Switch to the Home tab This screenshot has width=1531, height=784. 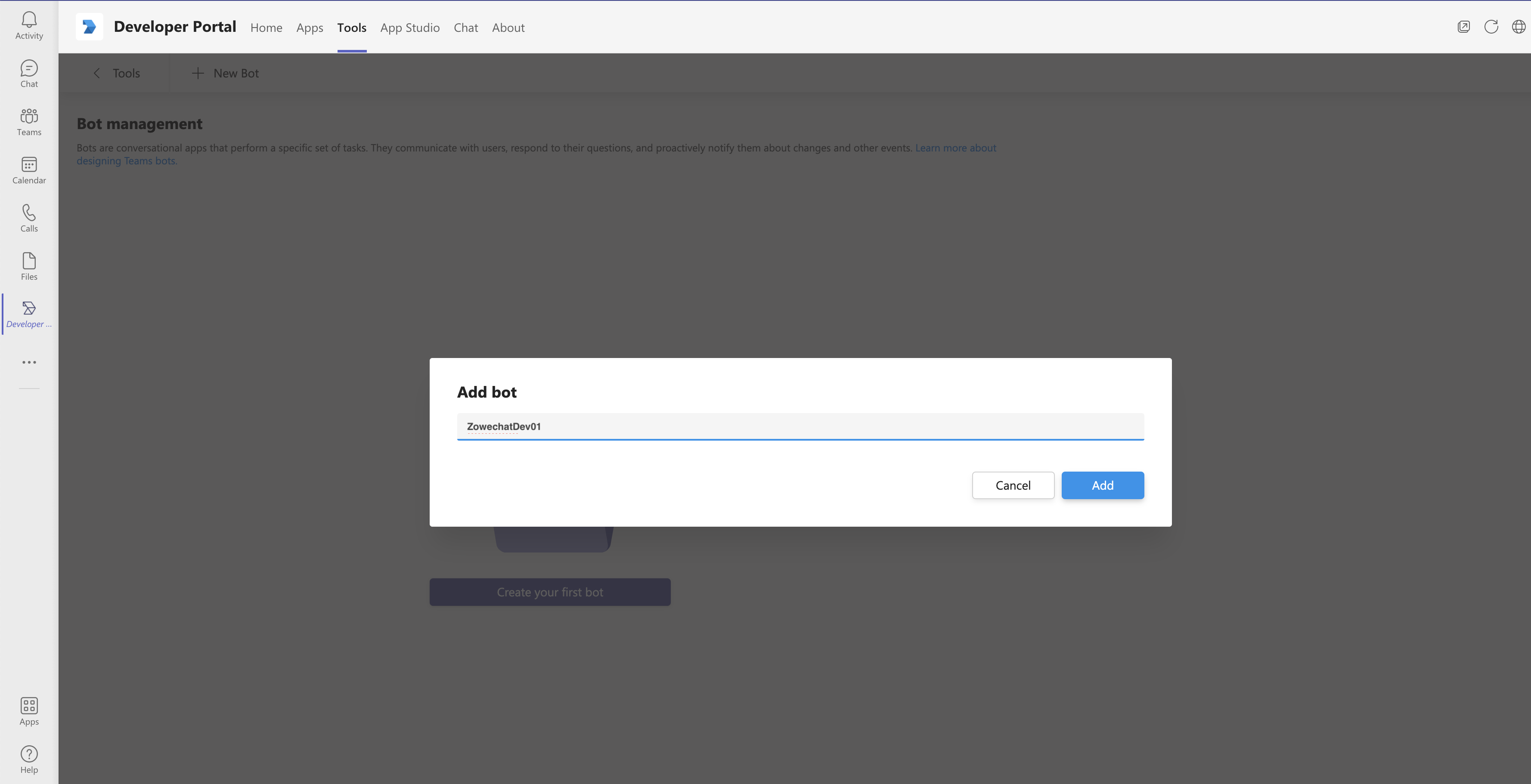[266, 27]
